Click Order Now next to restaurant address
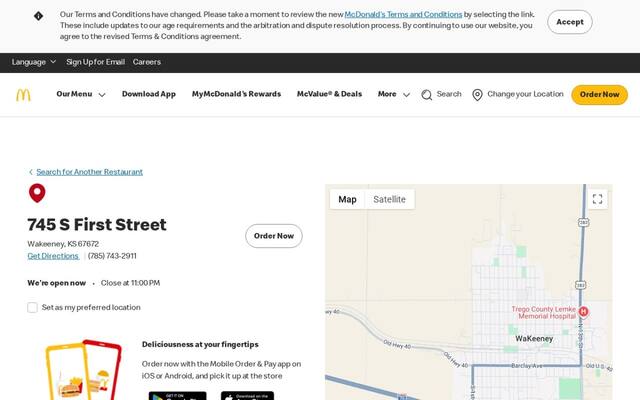The height and width of the screenshot is (400, 640). click(274, 236)
